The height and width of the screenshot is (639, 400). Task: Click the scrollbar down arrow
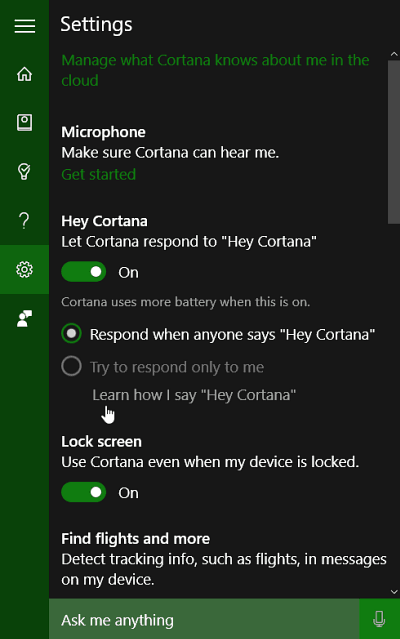[x=394, y=592]
